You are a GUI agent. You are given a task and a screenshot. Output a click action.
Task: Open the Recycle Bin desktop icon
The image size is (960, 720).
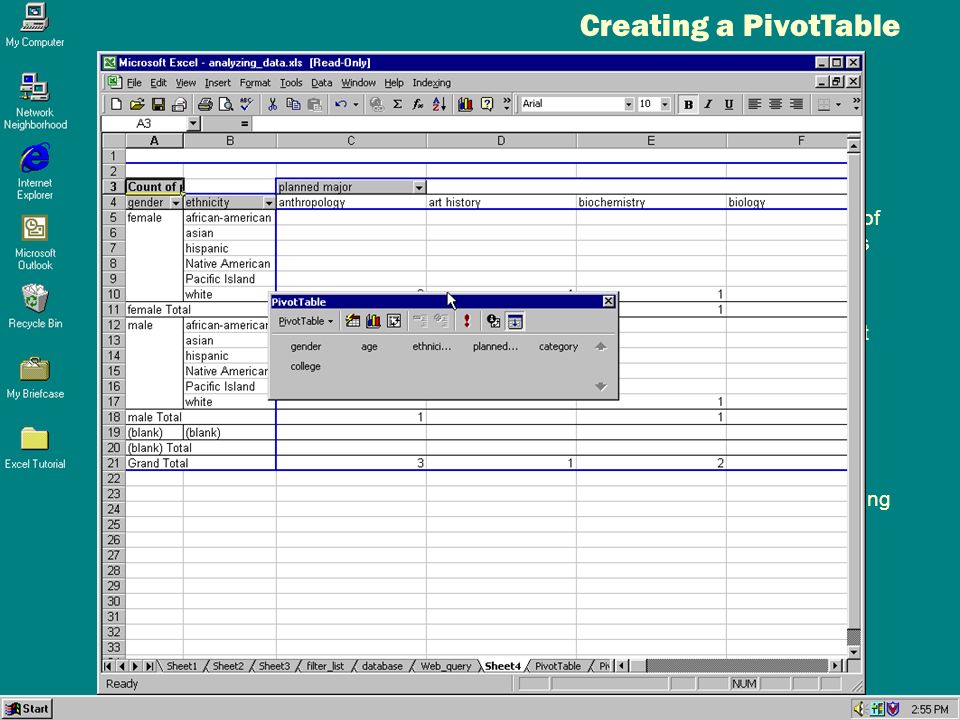(35, 307)
